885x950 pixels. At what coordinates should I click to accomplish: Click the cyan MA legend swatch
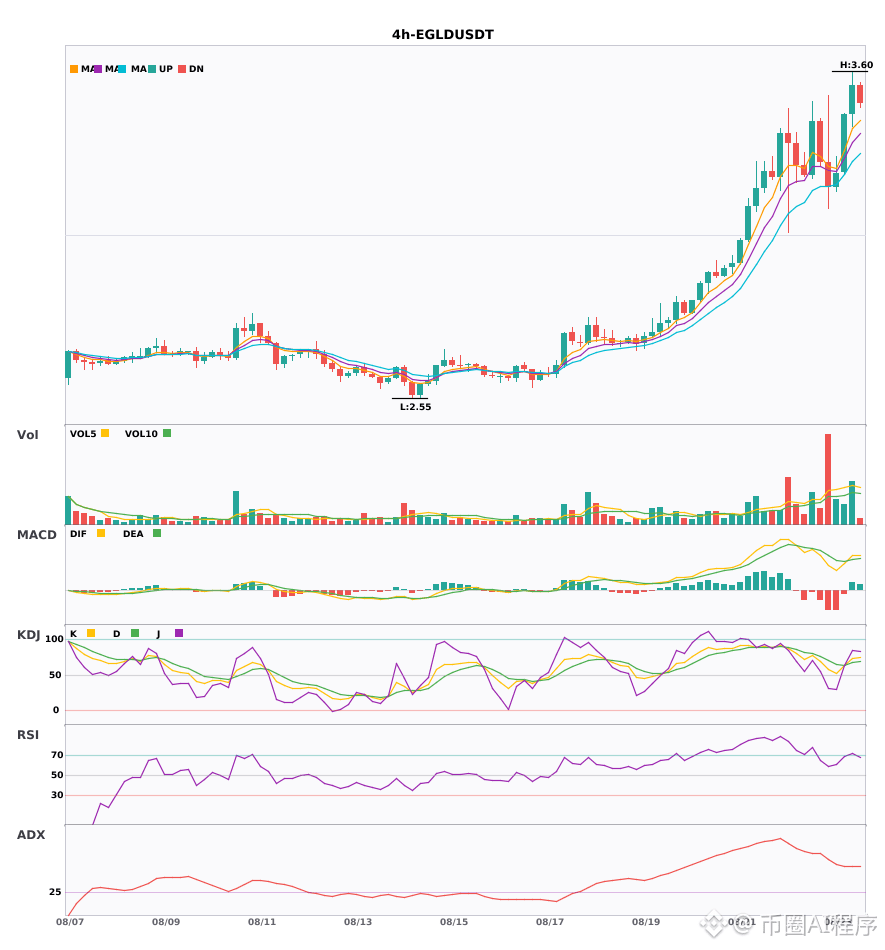pos(122,69)
